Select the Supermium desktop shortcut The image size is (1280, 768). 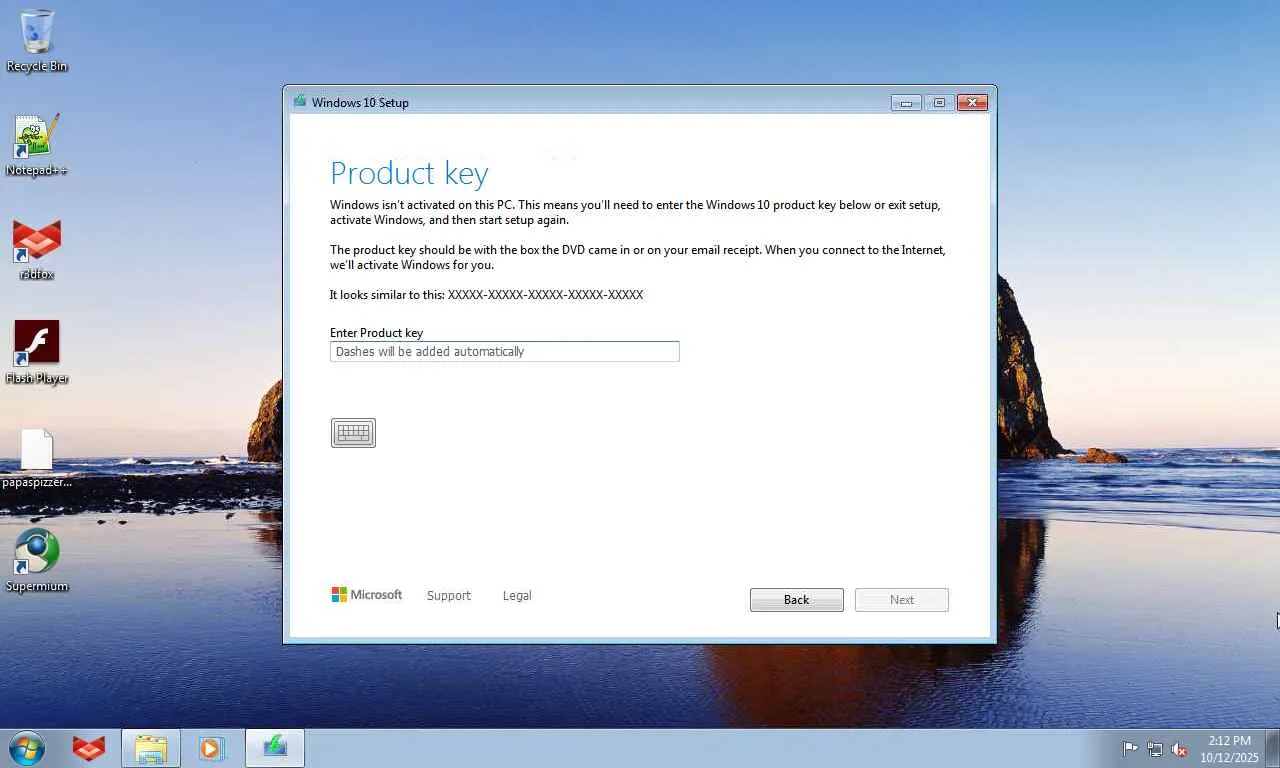pyautogui.click(x=37, y=561)
